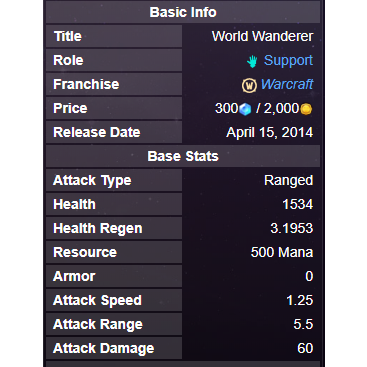This screenshot has width=367, height=367.
Task: Click the teal Support role hand icon
Action: 252,61
